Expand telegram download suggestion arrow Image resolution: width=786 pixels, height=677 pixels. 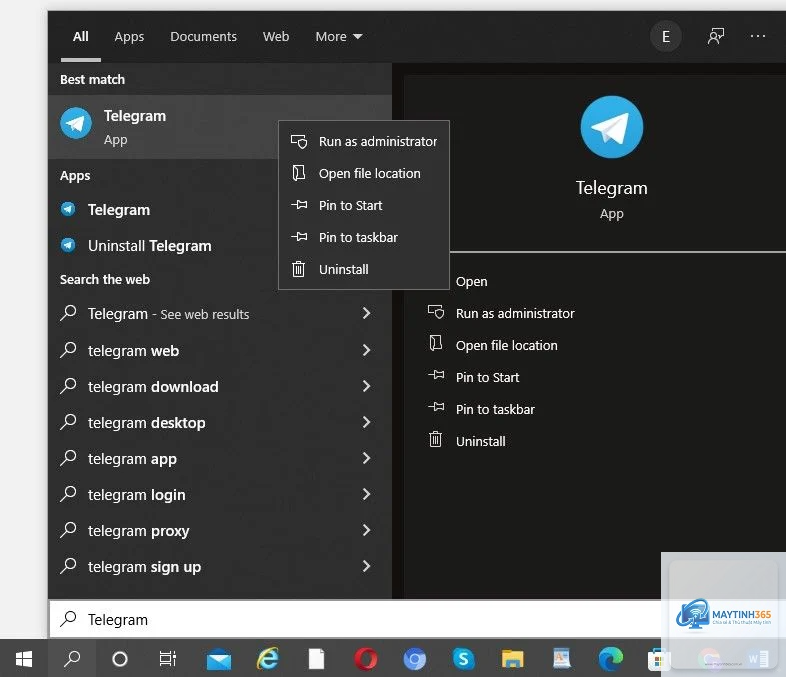point(366,386)
